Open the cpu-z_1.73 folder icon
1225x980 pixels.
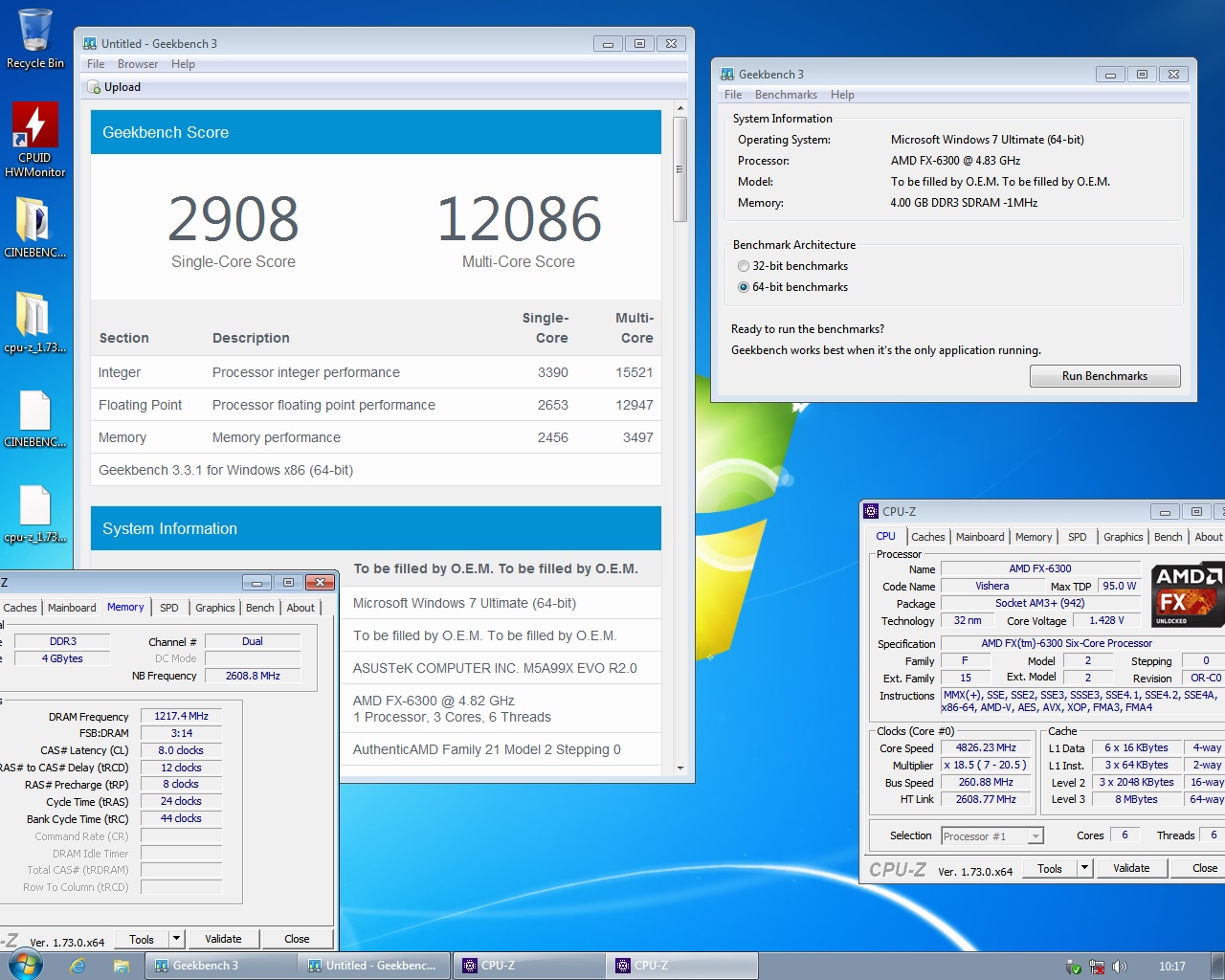pos(34,323)
